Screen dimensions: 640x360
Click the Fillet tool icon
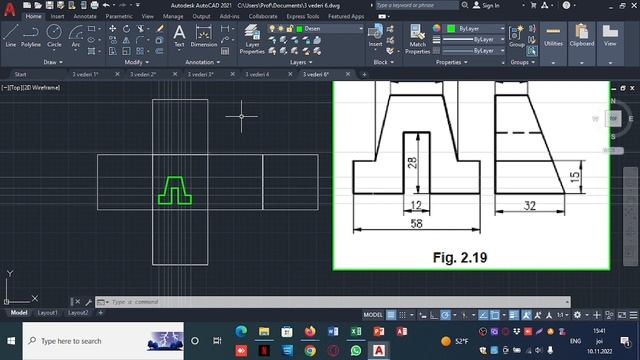[140, 40]
